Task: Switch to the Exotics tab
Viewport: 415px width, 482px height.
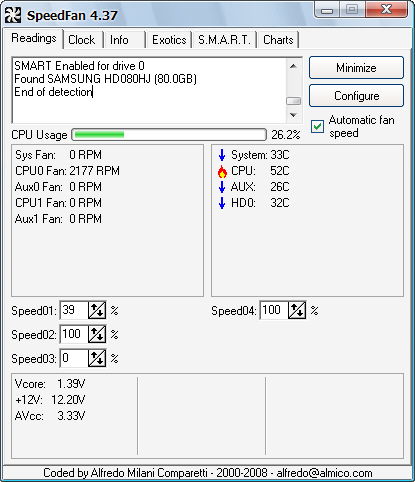Action: click(x=169, y=40)
